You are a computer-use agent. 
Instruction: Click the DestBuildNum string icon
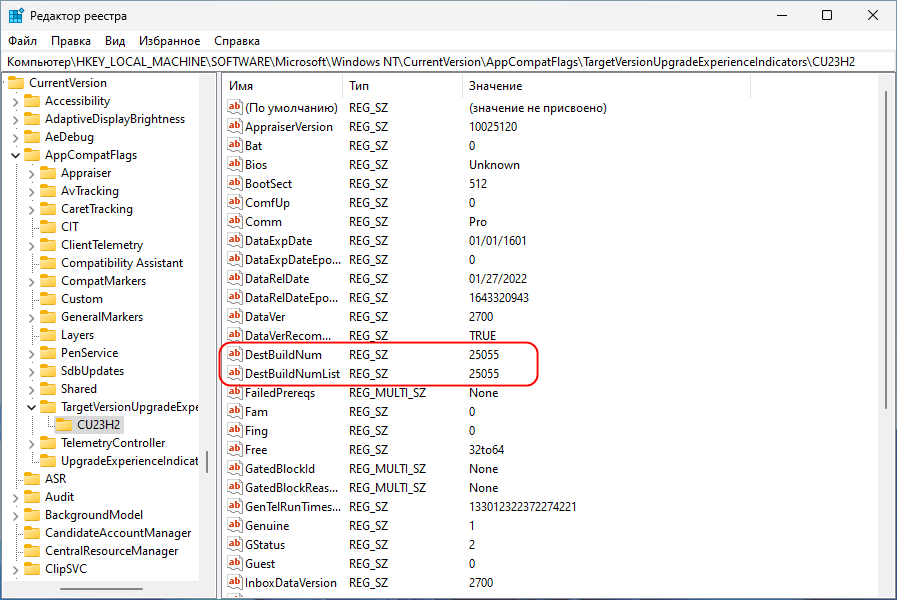coord(235,354)
